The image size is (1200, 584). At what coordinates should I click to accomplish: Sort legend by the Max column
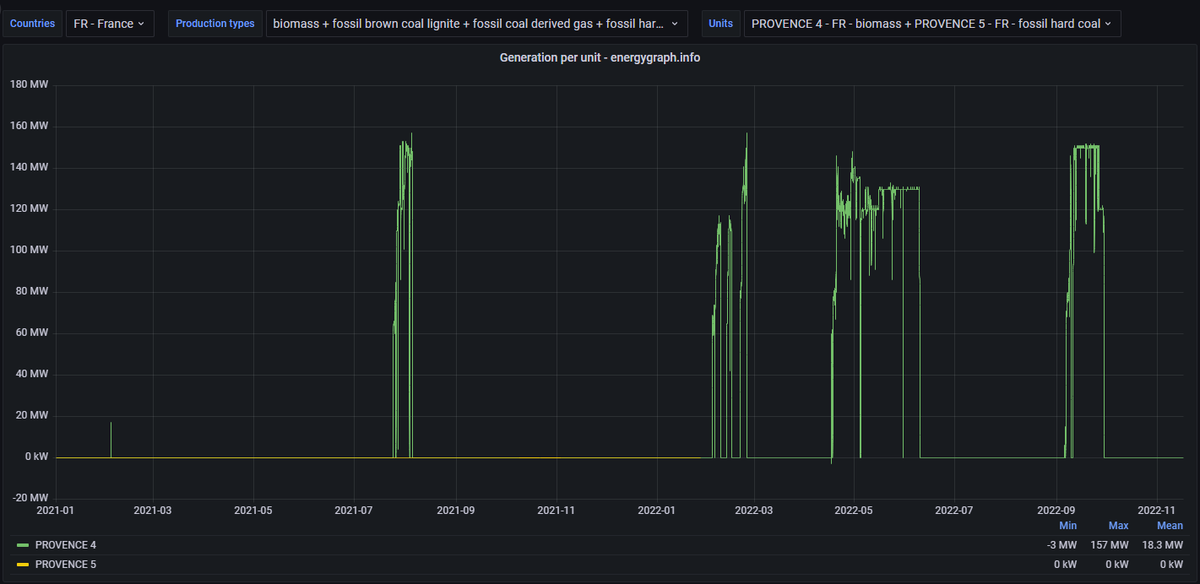pyautogui.click(x=1118, y=525)
